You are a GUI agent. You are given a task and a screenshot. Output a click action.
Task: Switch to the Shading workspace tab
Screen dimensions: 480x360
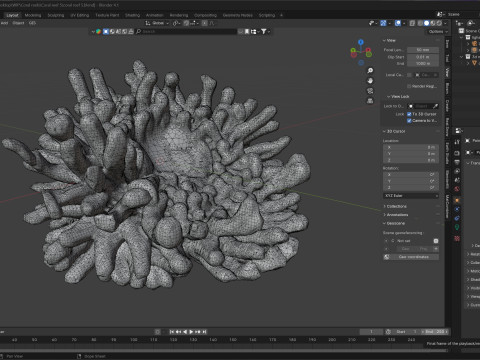pyautogui.click(x=132, y=15)
